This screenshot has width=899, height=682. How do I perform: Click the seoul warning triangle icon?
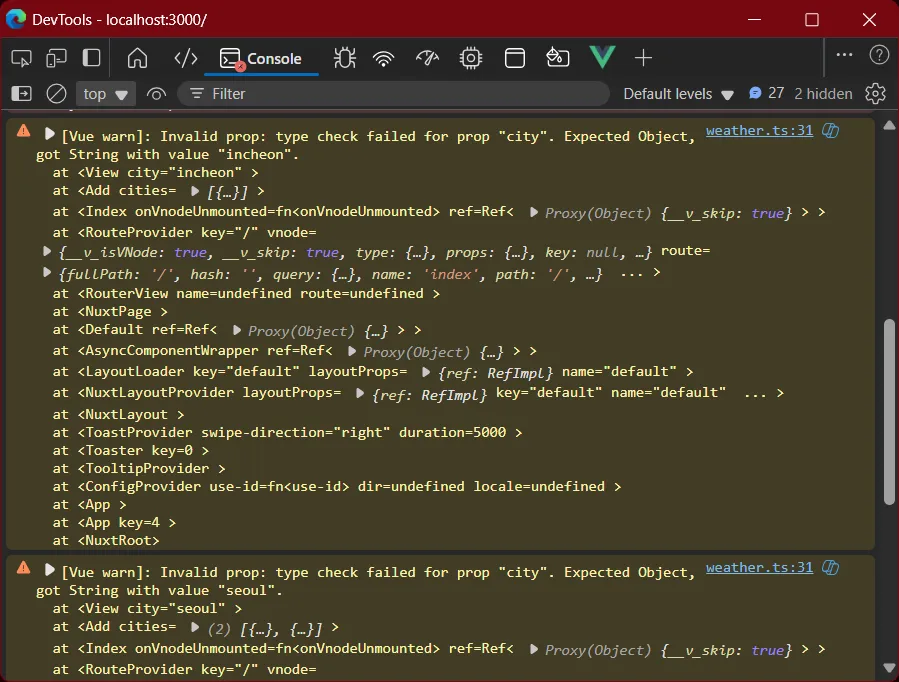(24, 567)
